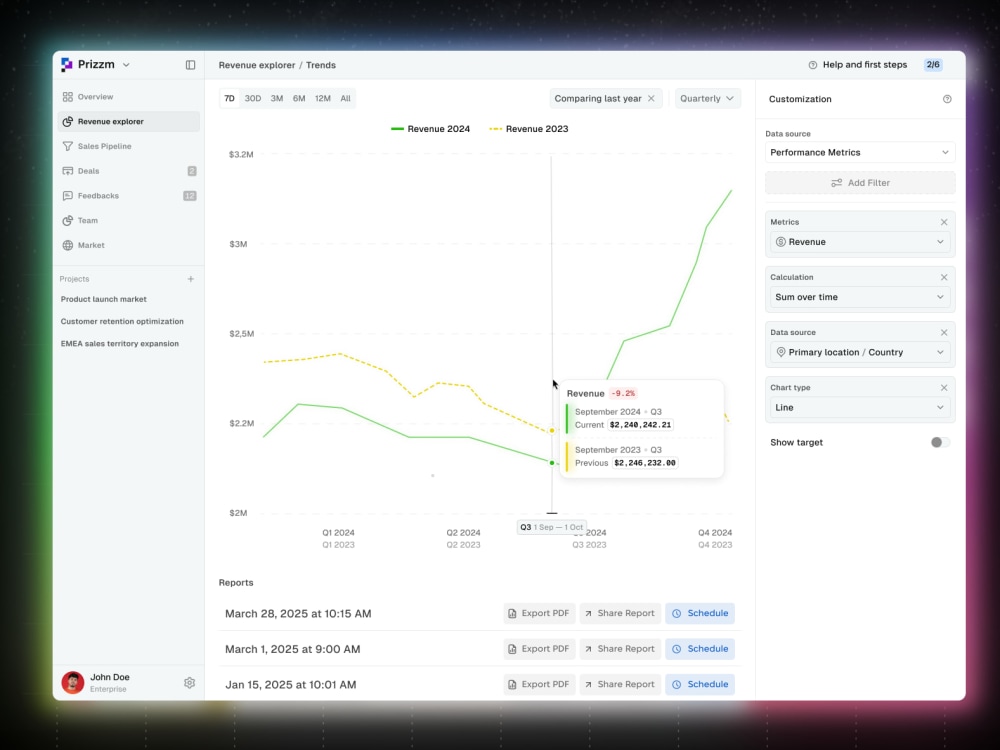Image resolution: width=1000 pixels, height=750 pixels.
Task: Open settings gear next to John Doe
Action: coord(189,682)
